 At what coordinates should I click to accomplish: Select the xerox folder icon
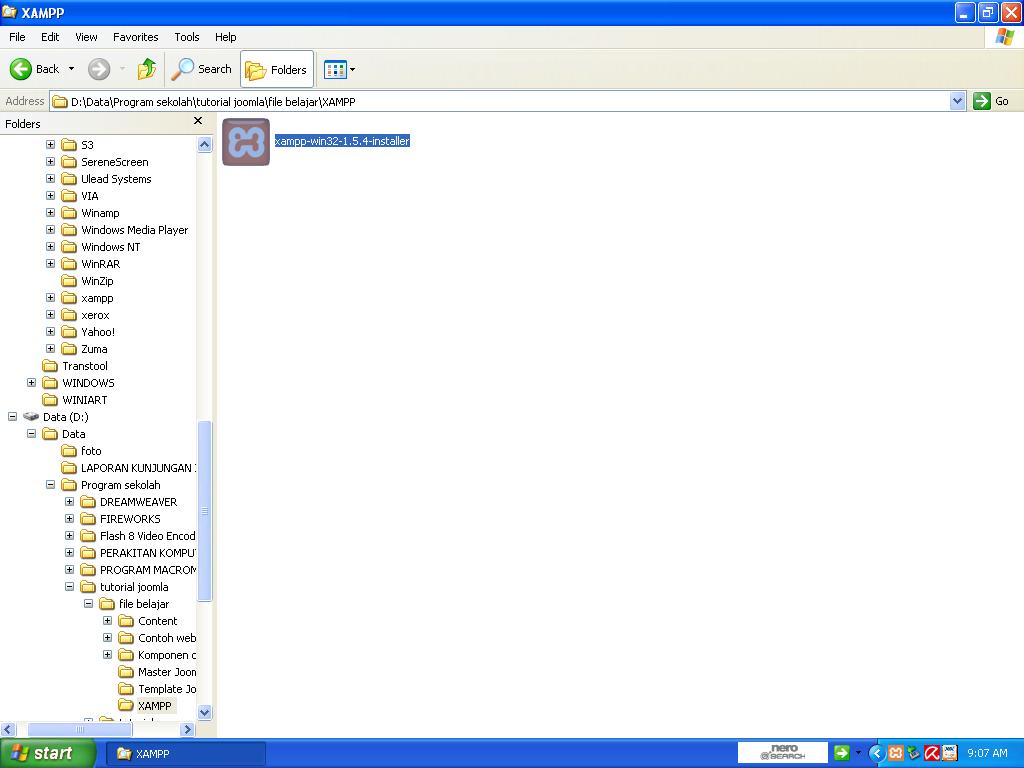click(x=69, y=315)
